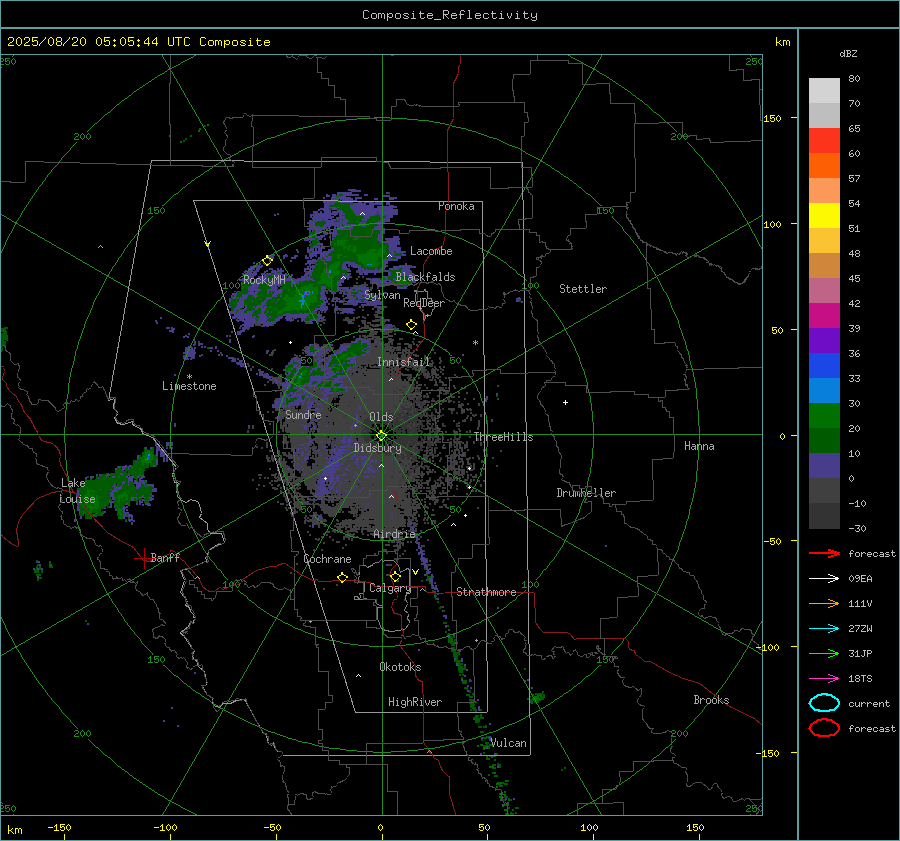Click the yellow diamond marker below RedDeer
The image size is (900, 841).
411,325
